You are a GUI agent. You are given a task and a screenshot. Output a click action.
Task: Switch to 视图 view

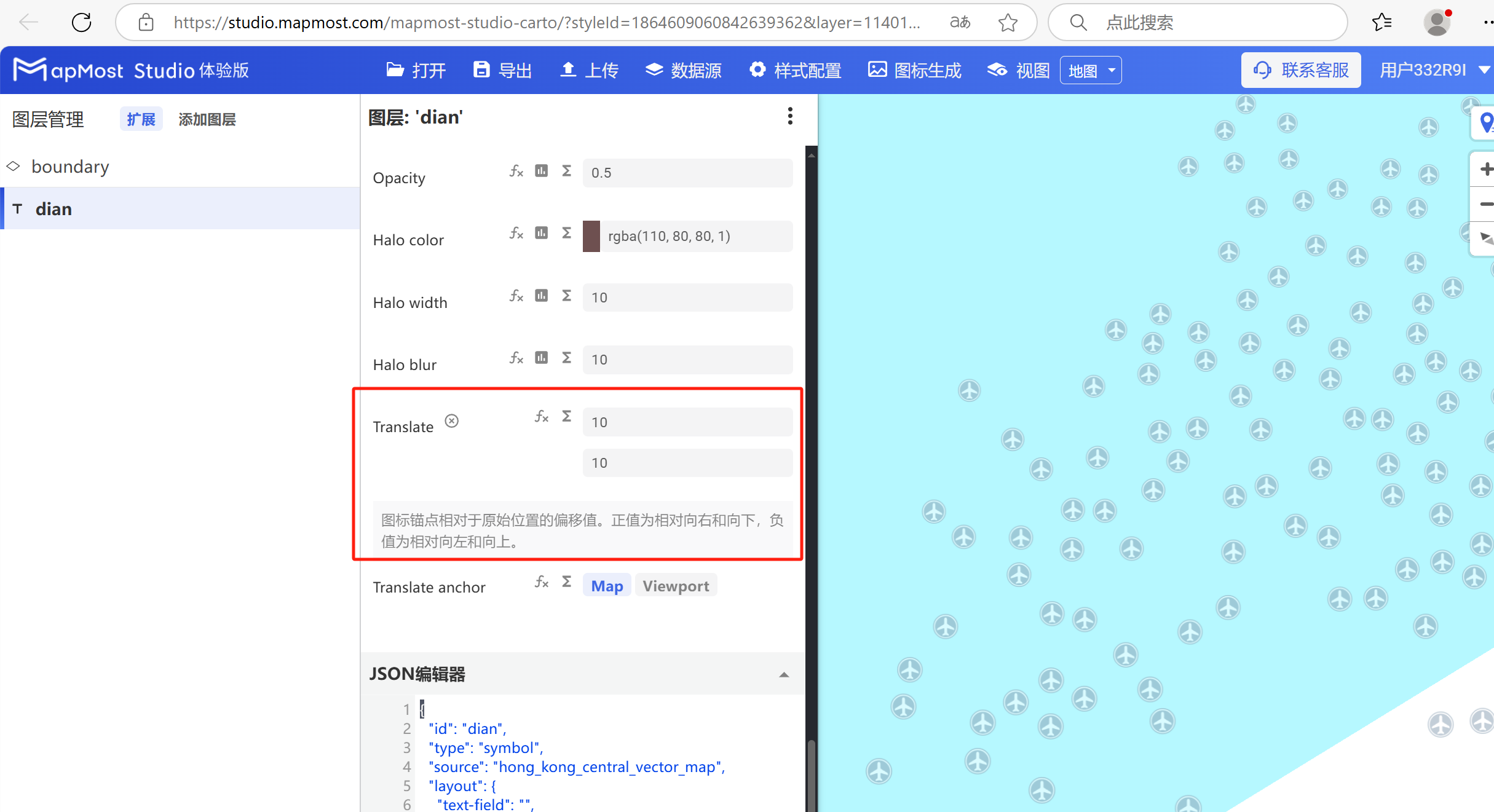(1016, 70)
